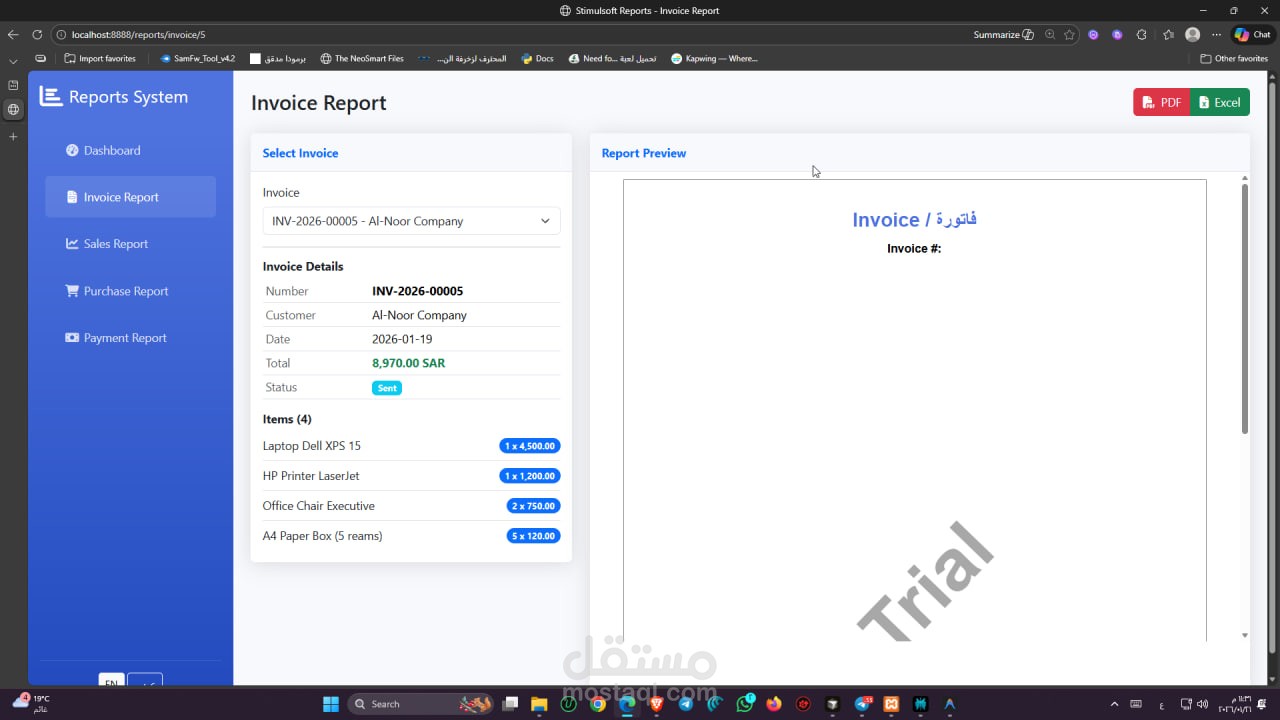
Task: Reload the page with refresh icon
Action: pyautogui.click(x=37, y=34)
